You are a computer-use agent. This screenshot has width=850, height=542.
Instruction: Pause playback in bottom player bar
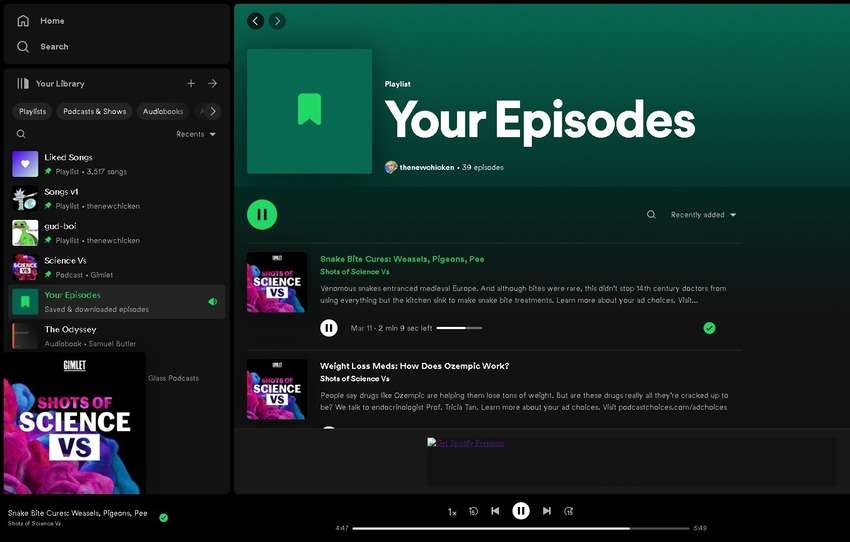click(521, 511)
